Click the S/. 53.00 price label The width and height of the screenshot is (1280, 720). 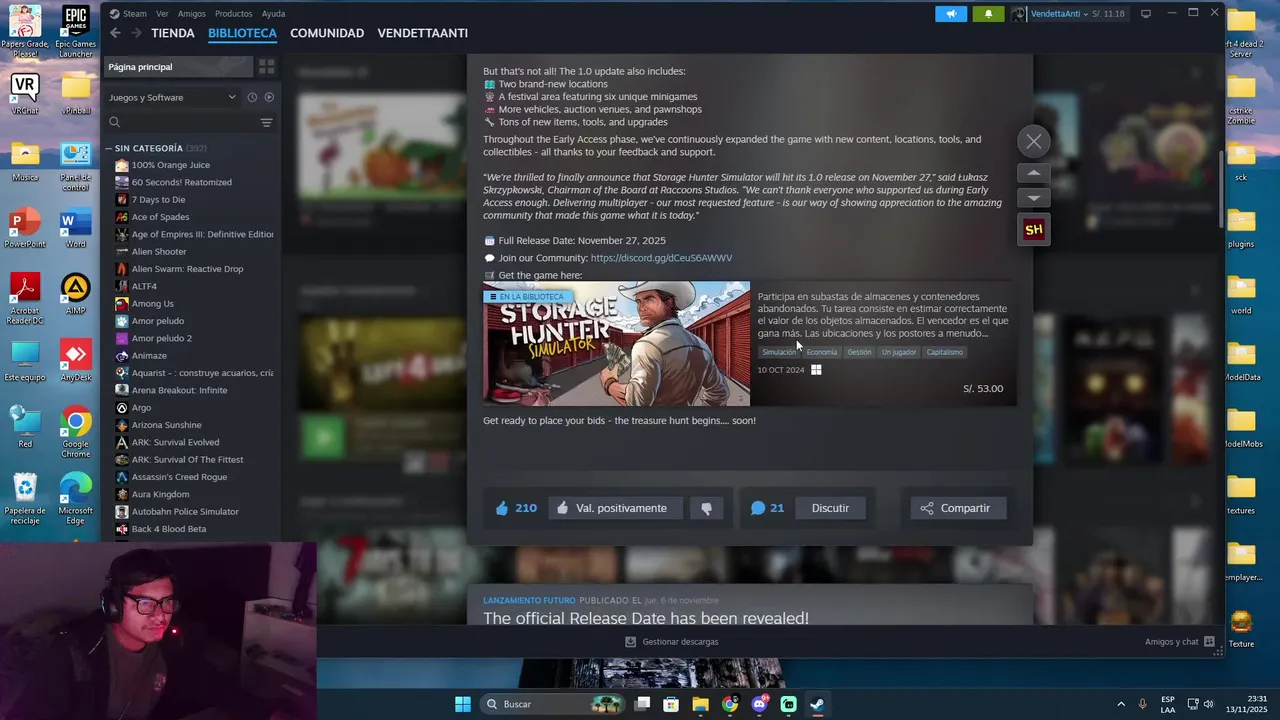pyautogui.click(x=983, y=389)
